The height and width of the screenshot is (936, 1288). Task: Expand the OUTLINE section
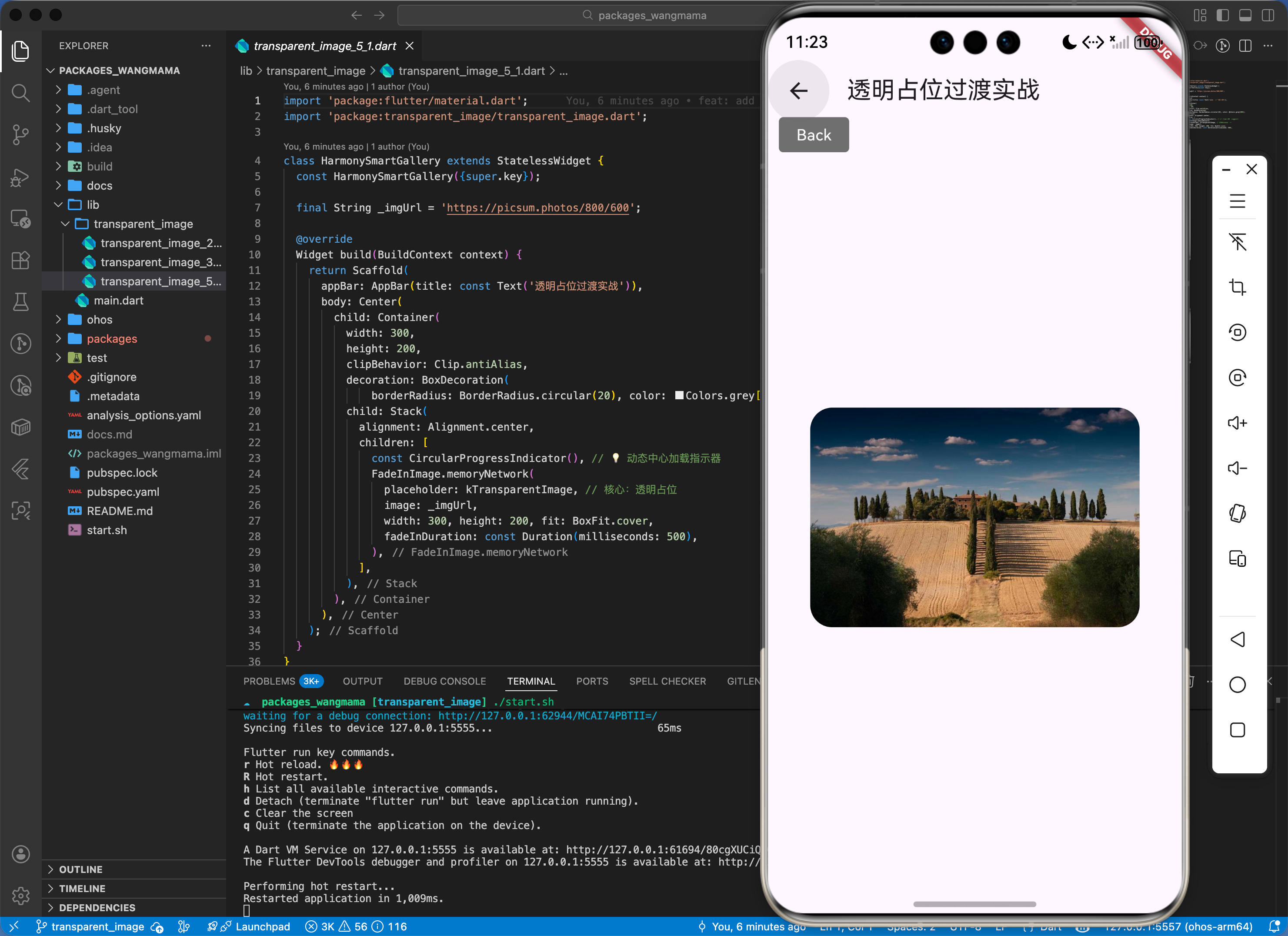point(80,869)
